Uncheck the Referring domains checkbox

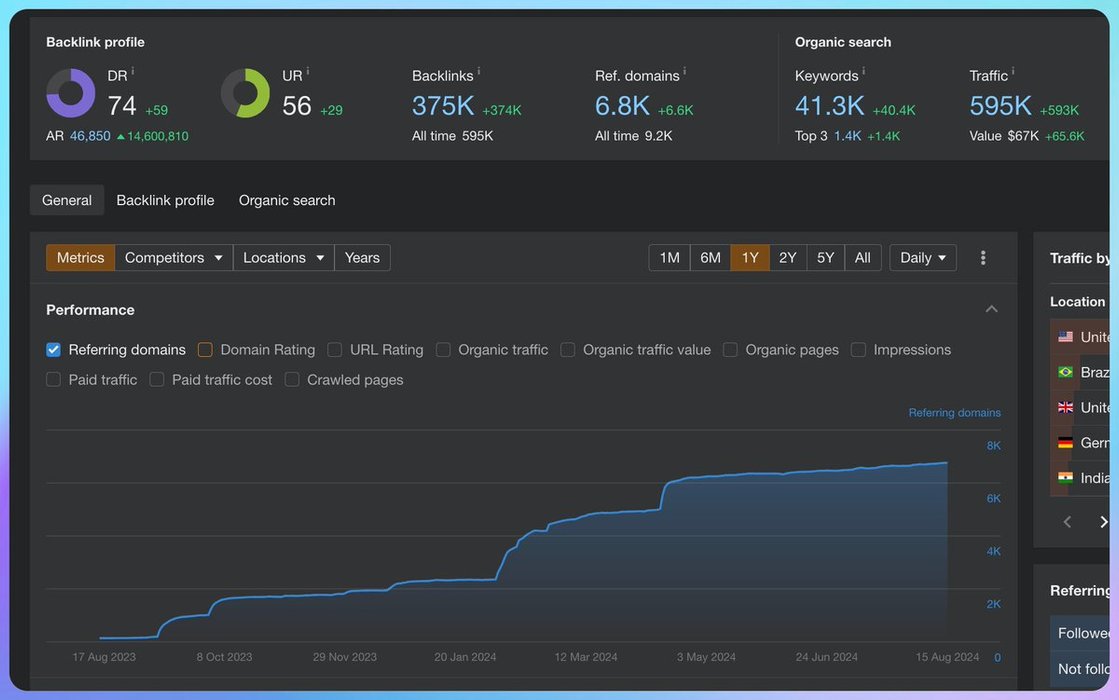54,350
